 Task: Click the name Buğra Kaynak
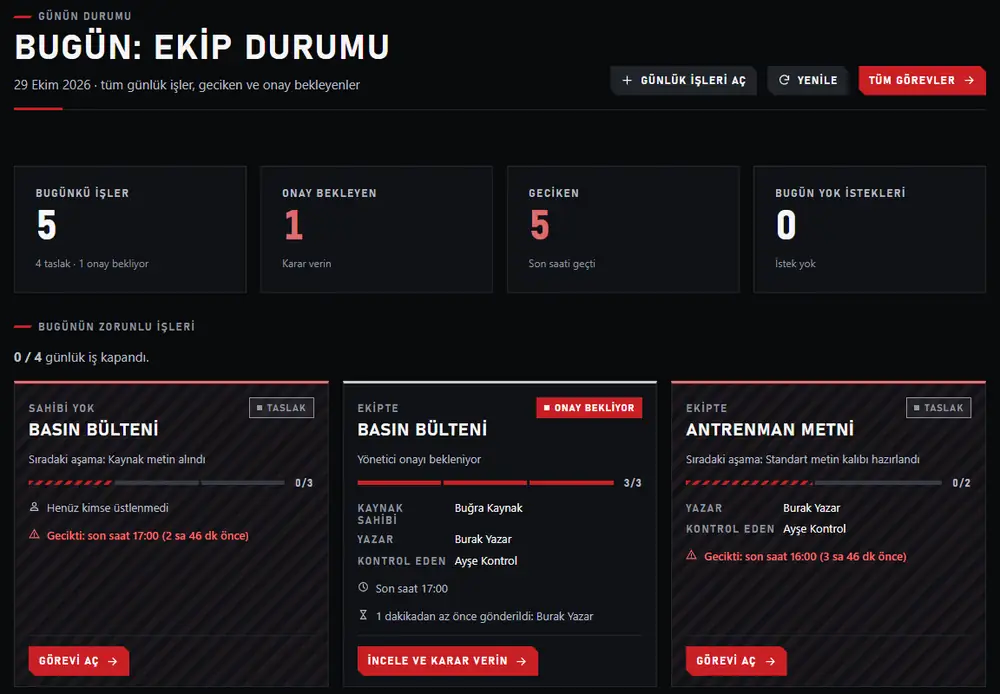489,508
